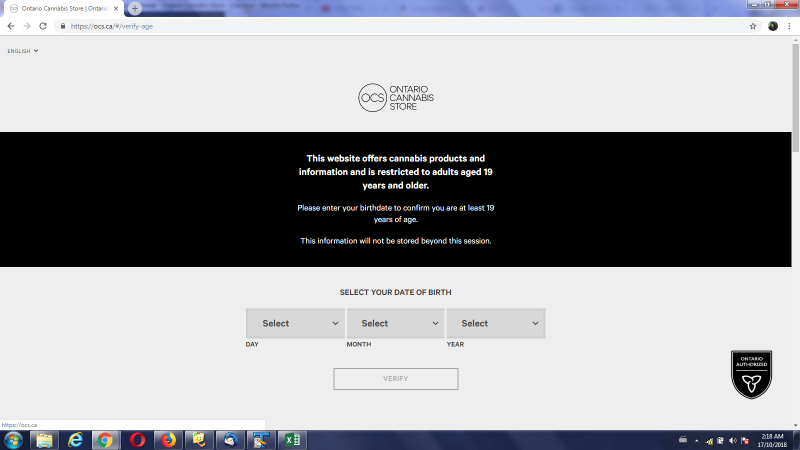Click the browser back arrow

coord(11,26)
